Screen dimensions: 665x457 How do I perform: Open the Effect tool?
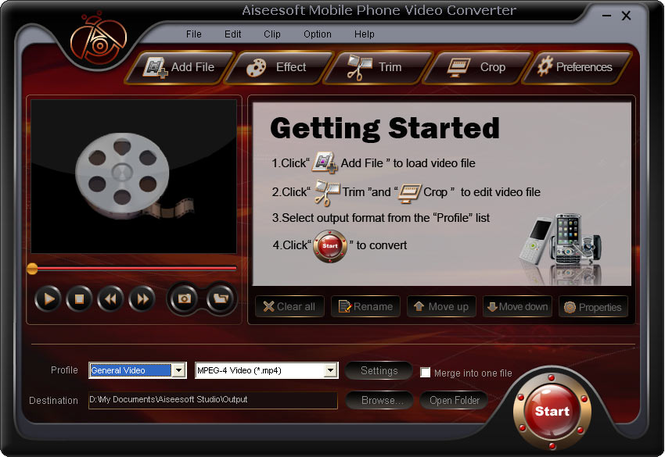(279, 67)
